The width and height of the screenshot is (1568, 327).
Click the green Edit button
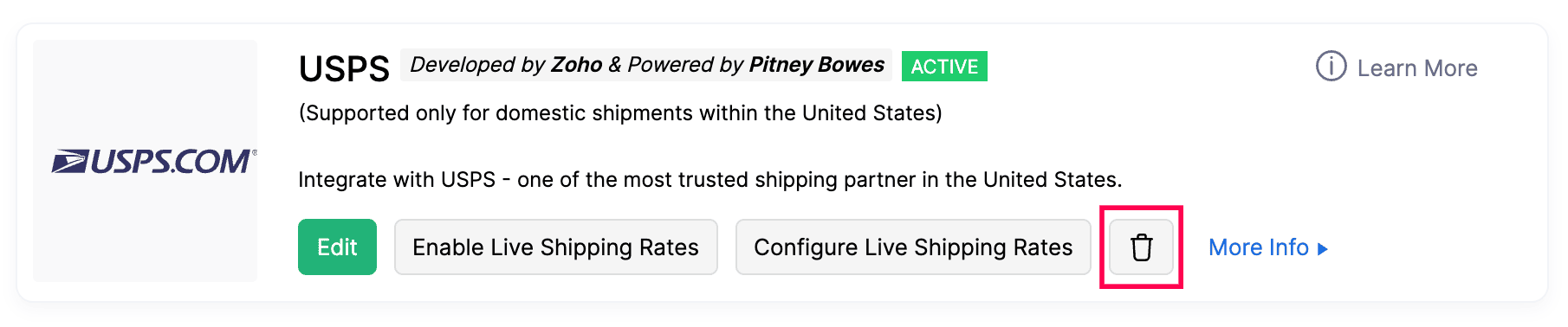[337, 247]
